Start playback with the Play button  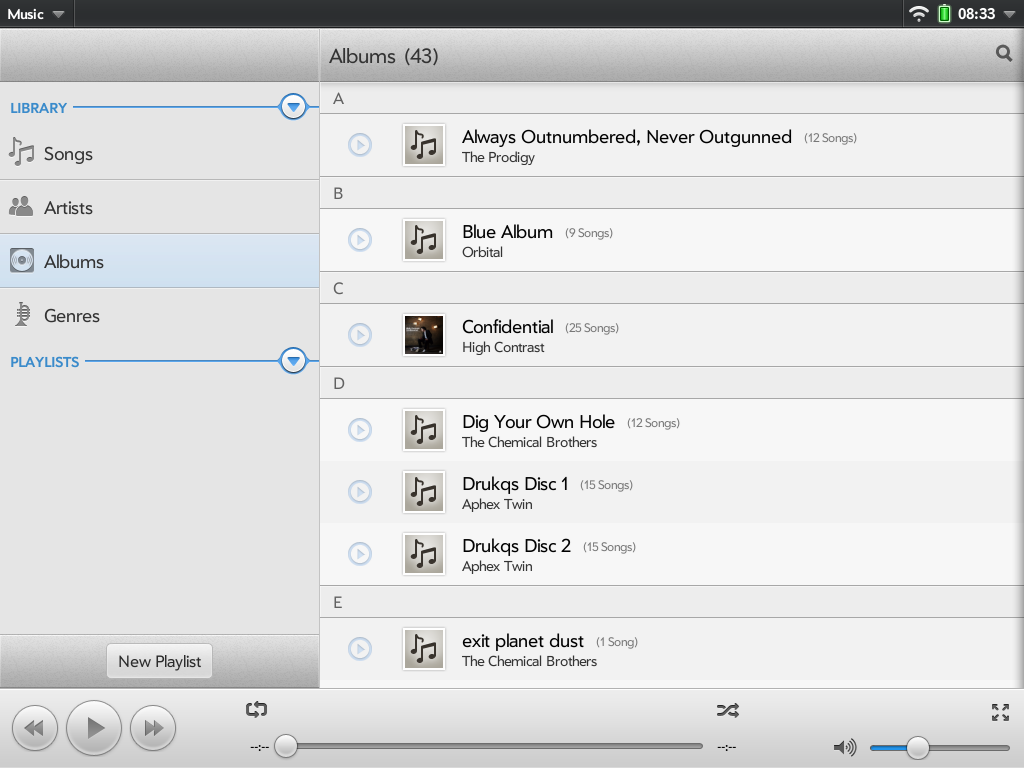click(x=94, y=728)
